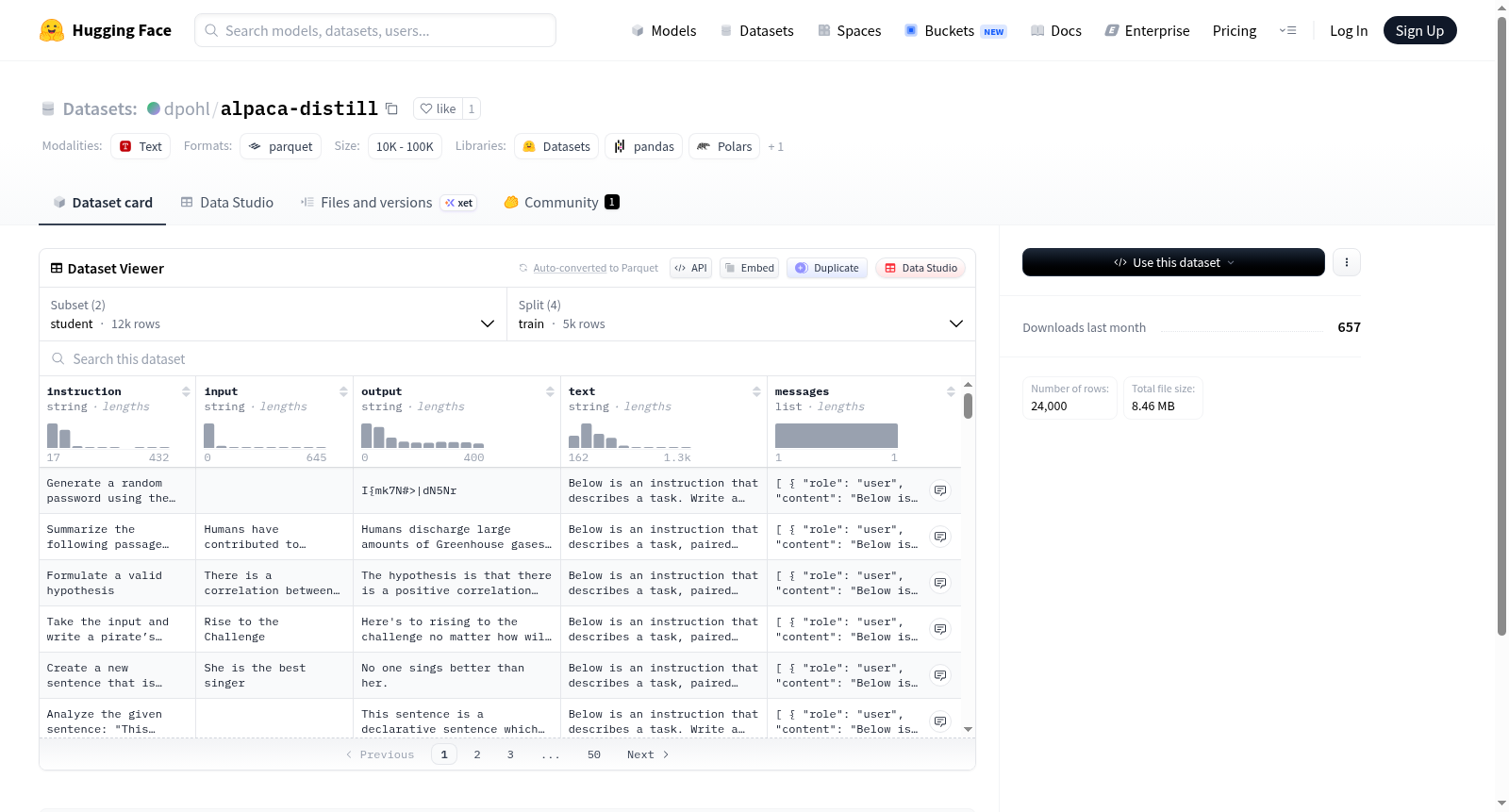Image resolution: width=1509 pixels, height=812 pixels.
Task: Go to Buckets in navigation
Action: point(955,31)
